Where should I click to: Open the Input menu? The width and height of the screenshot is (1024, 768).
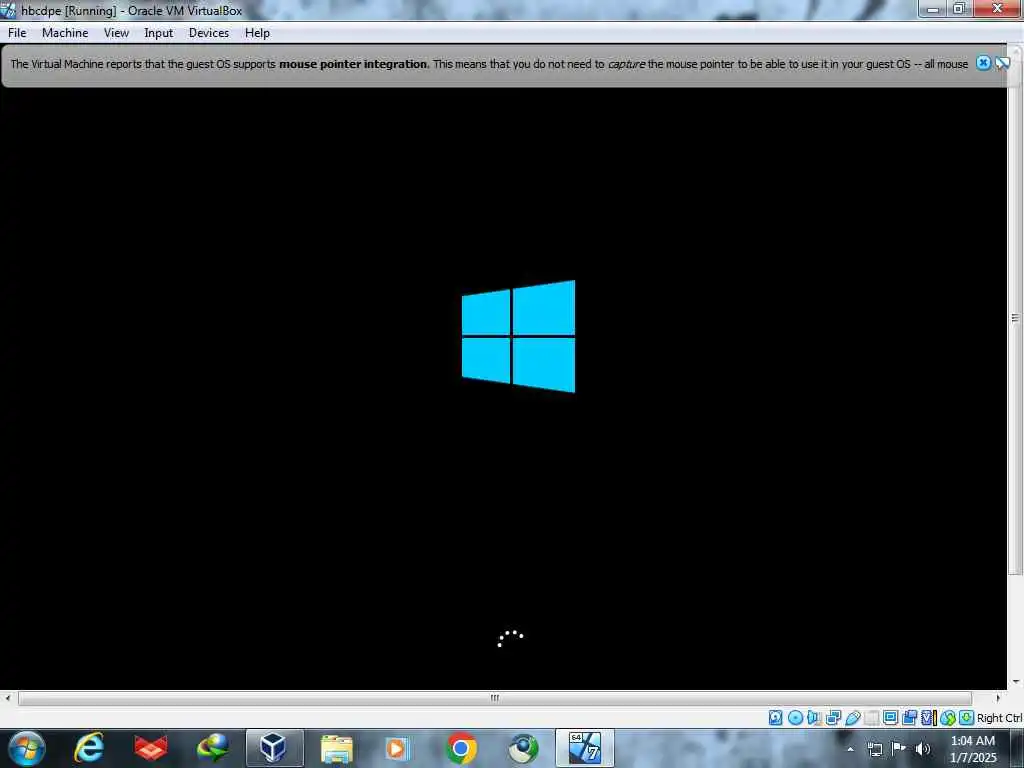click(x=159, y=33)
